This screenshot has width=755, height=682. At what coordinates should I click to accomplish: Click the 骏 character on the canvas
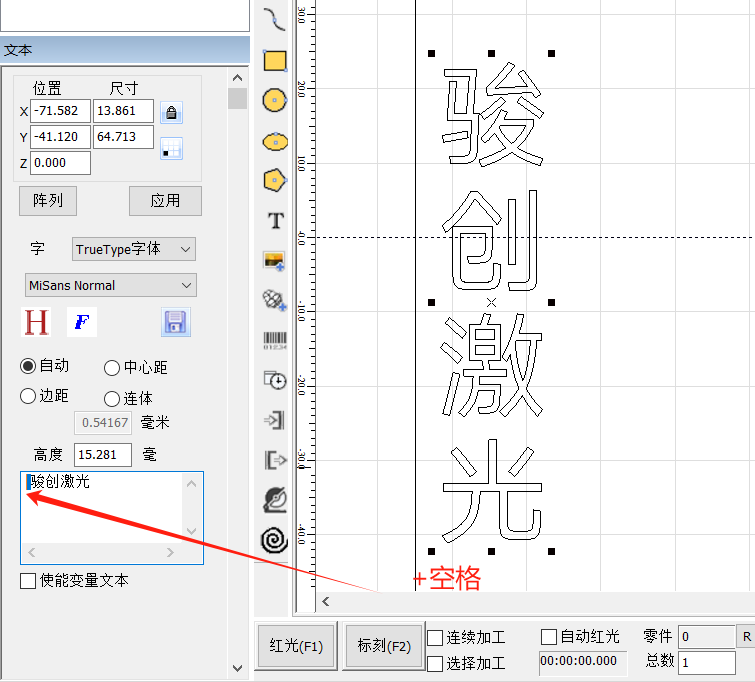tap(492, 115)
